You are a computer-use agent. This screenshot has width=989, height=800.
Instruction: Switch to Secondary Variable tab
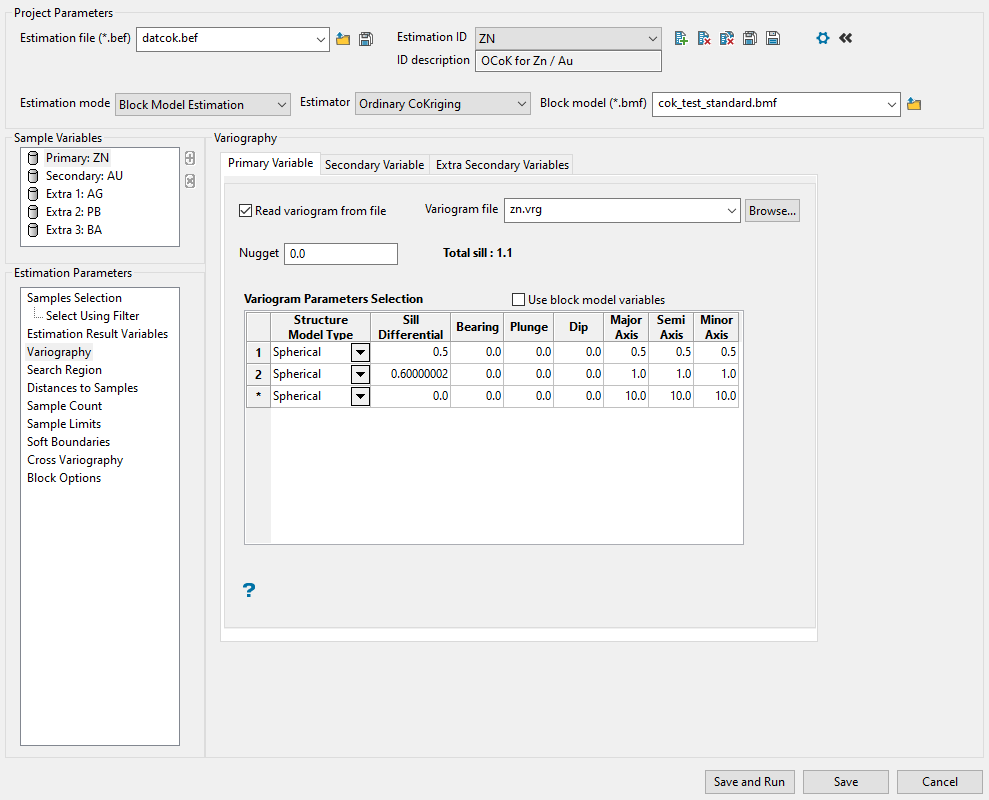pyautogui.click(x=374, y=165)
